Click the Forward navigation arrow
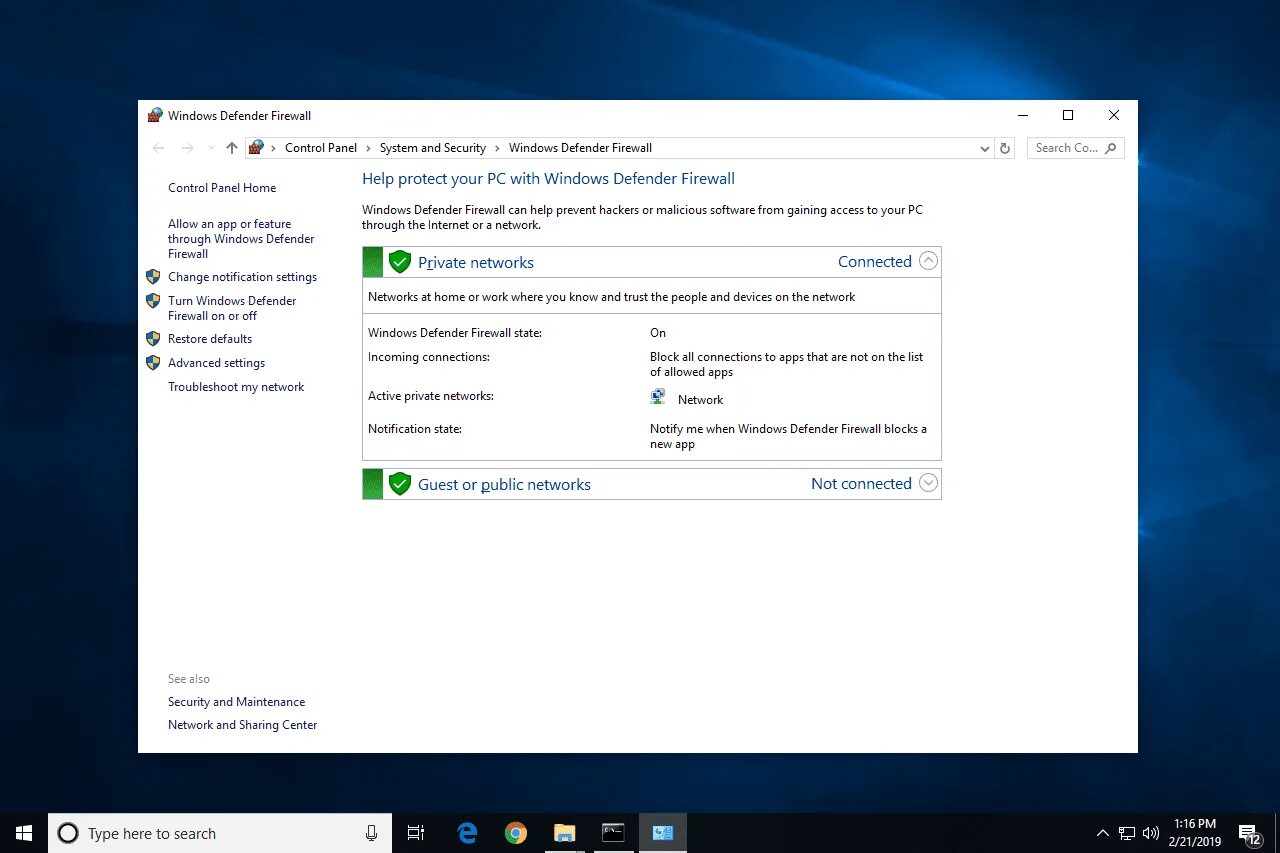 (187, 148)
